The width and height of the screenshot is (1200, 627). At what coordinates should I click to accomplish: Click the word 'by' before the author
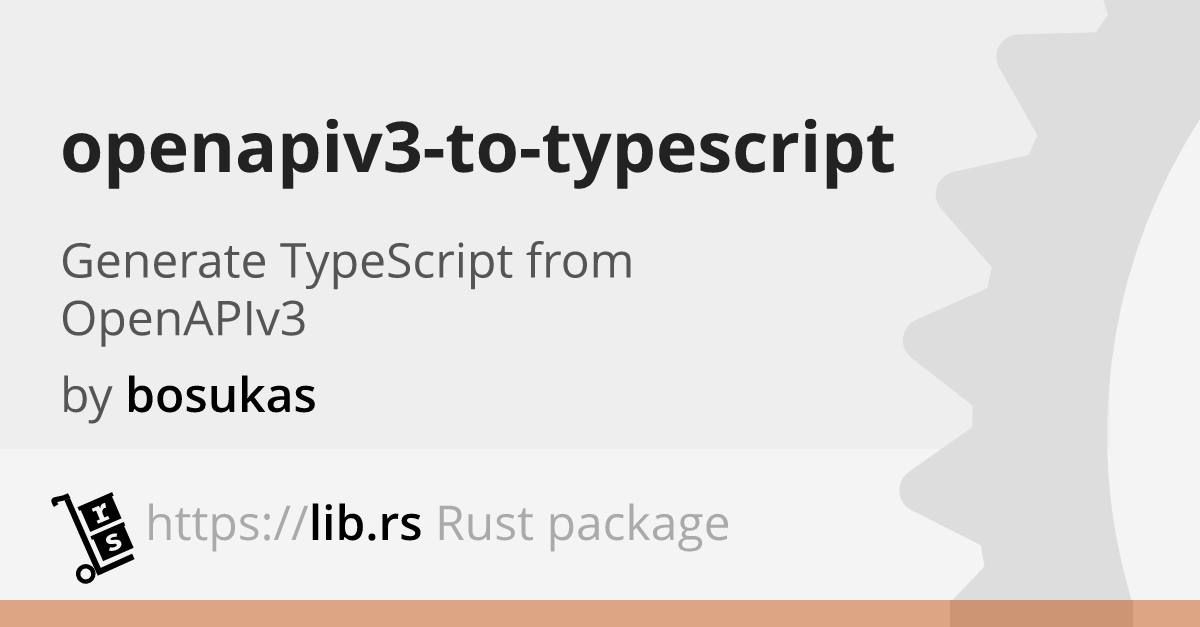pos(84,396)
